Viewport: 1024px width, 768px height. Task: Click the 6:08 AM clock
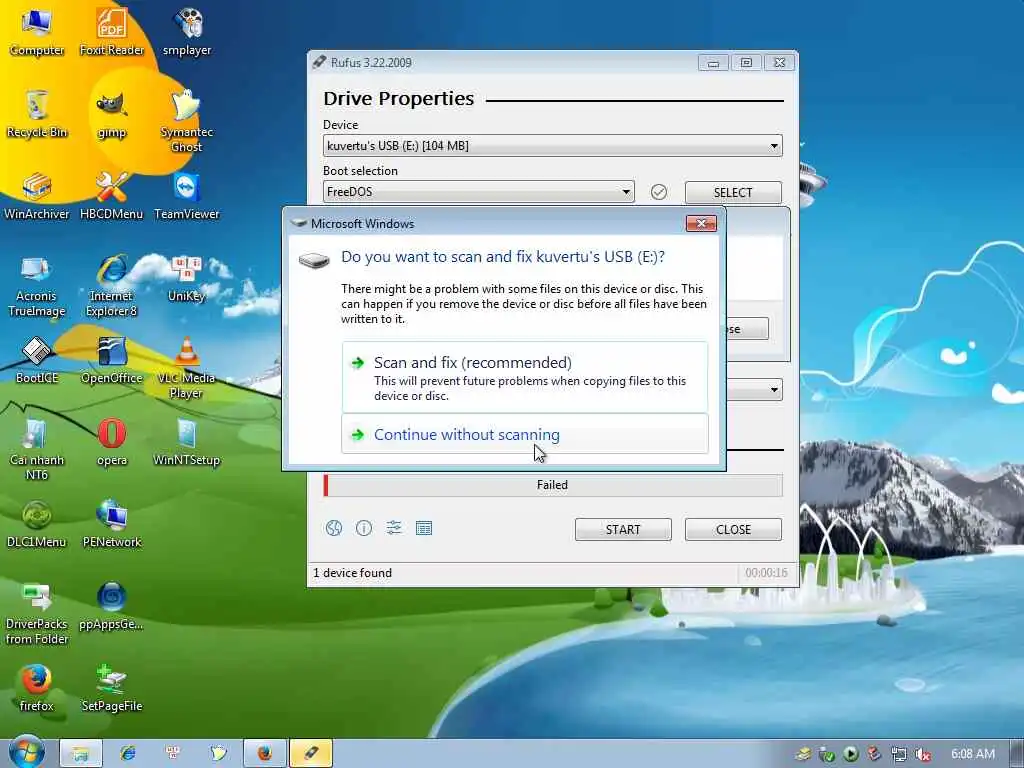click(973, 754)
